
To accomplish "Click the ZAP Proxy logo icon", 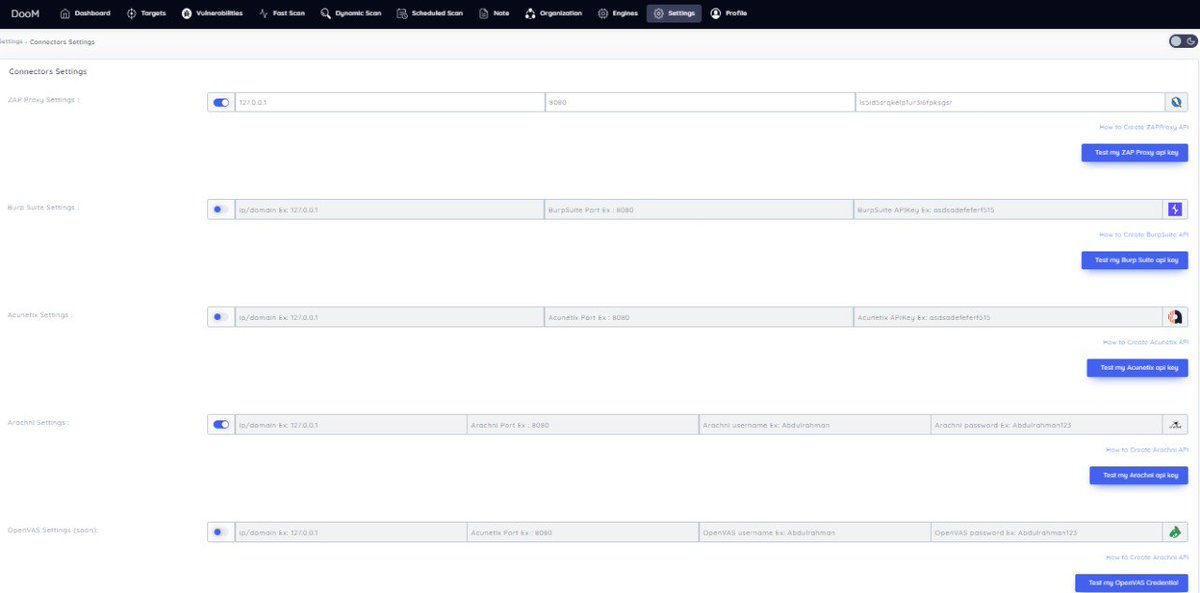I will pyautogui.click(x=1177, y=102).
